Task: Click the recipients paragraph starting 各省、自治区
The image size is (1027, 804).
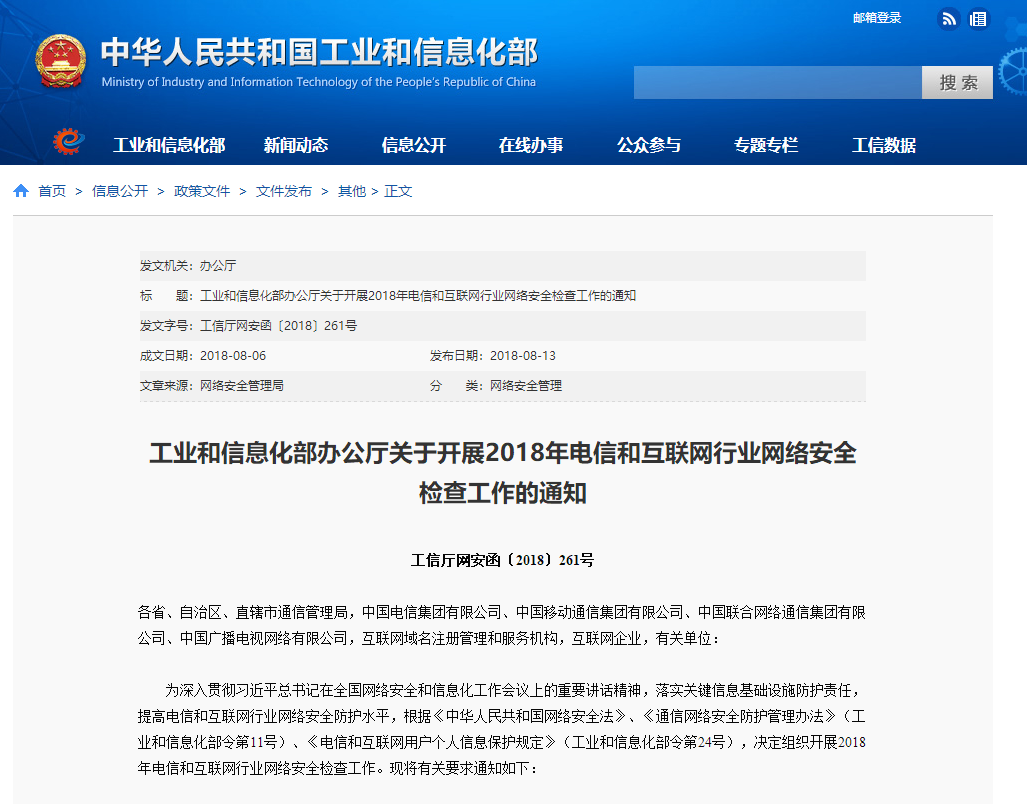Action: click(502, 625)
